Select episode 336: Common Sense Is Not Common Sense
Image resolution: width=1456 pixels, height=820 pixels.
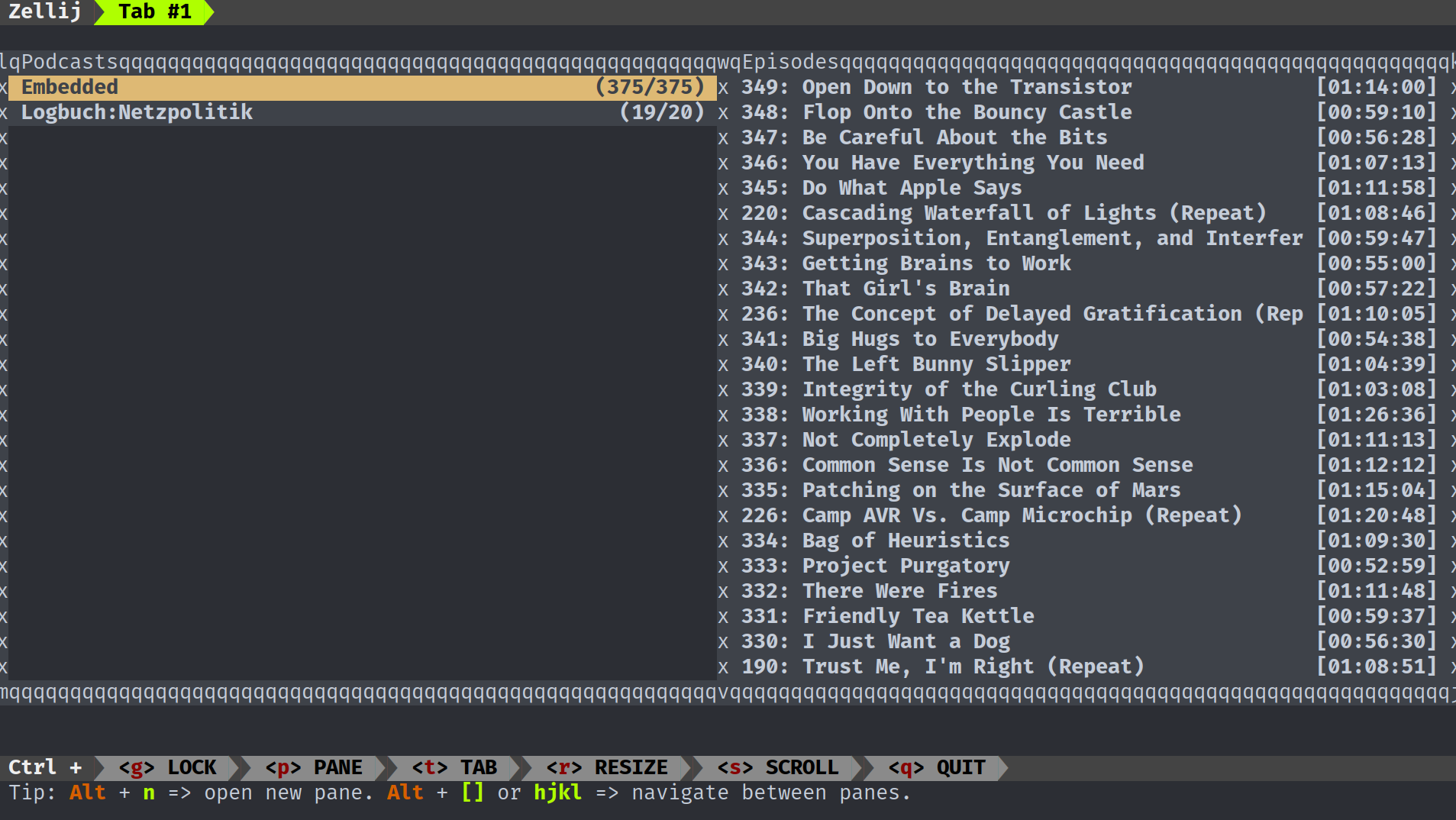click(1088, 465)
